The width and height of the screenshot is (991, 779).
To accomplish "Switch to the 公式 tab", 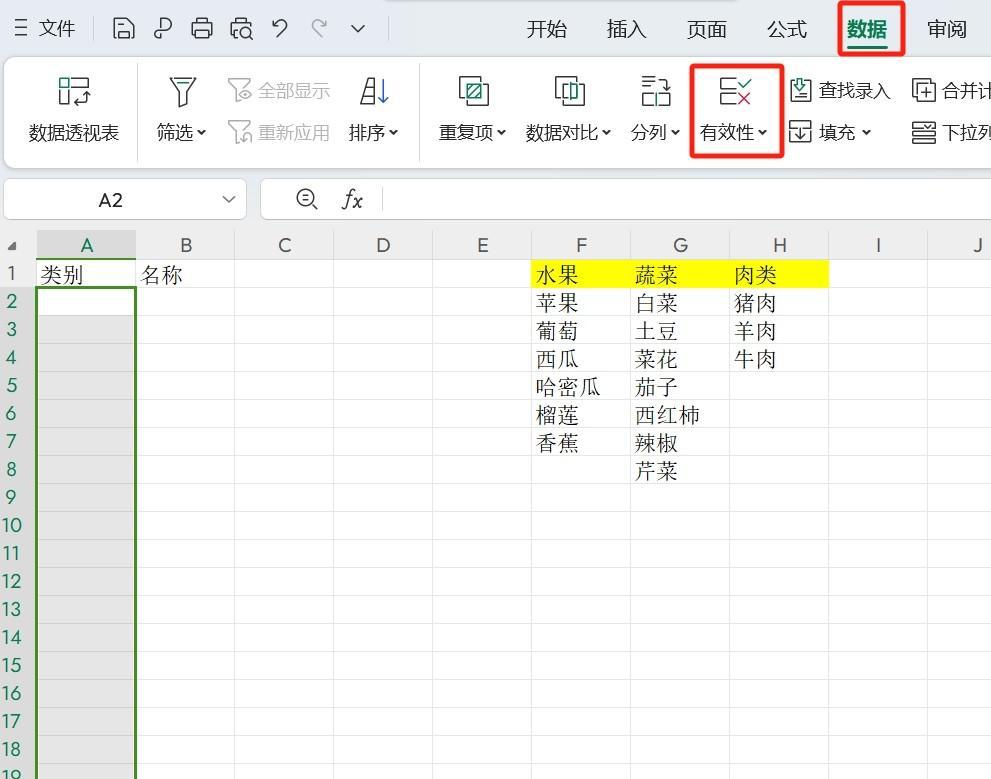I will coord(787,29).
